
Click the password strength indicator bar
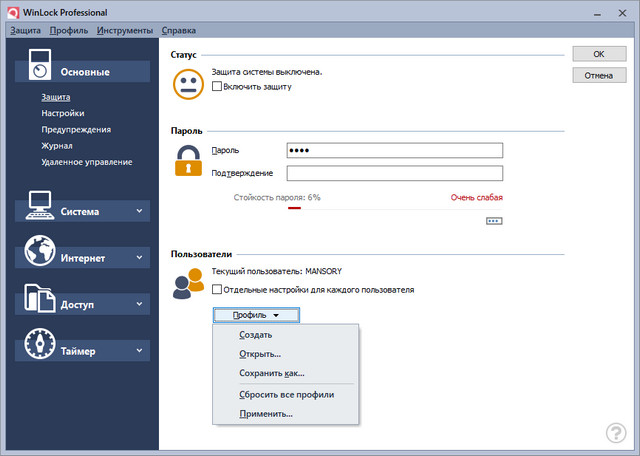click(294, 209)
